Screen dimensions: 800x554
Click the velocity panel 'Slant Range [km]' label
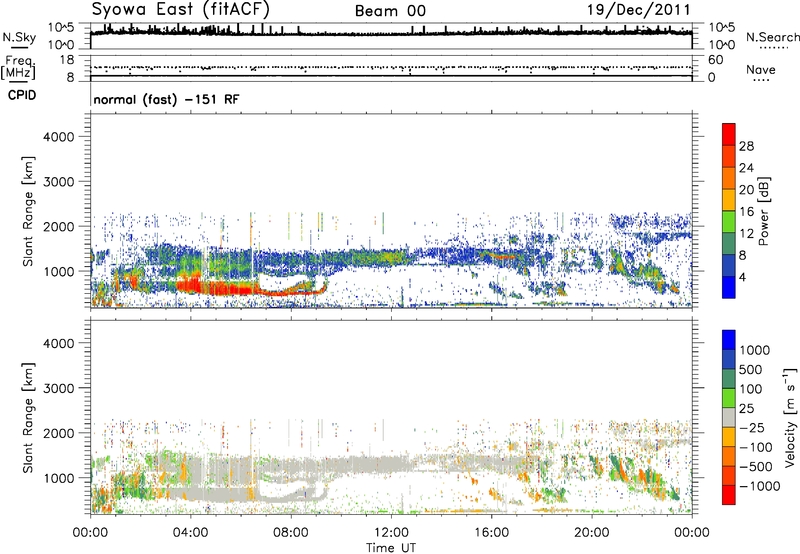[28, 417]
